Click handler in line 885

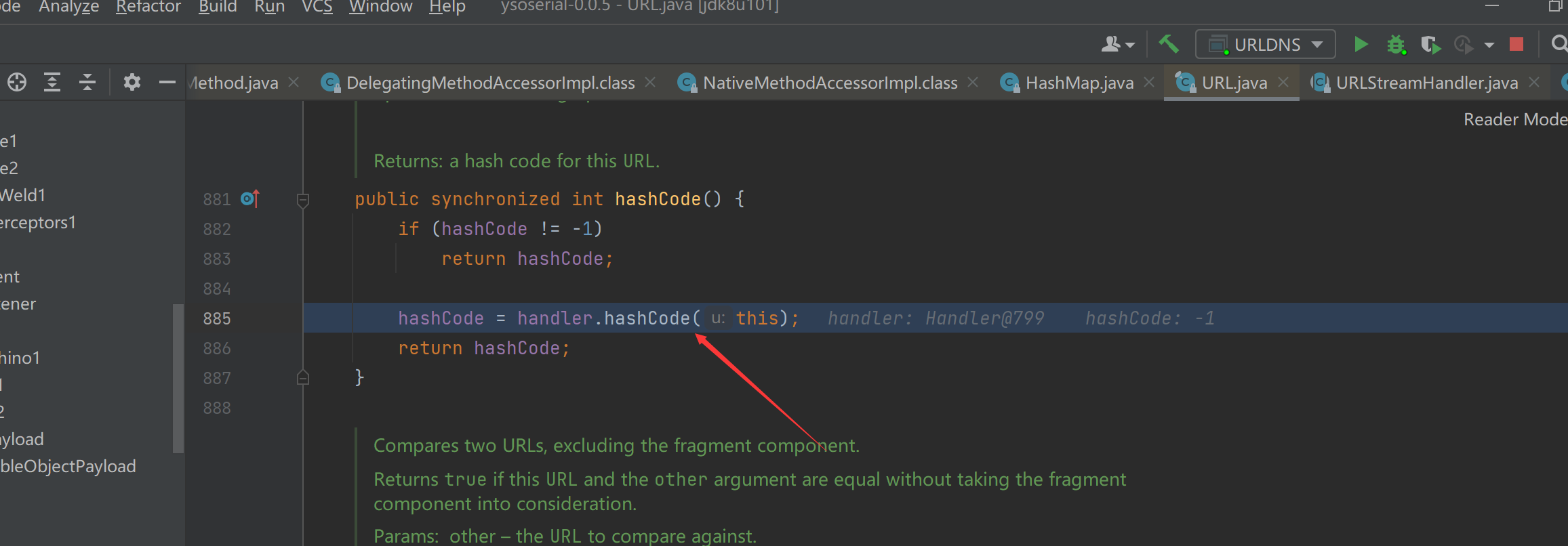click(x=555, y=318)
